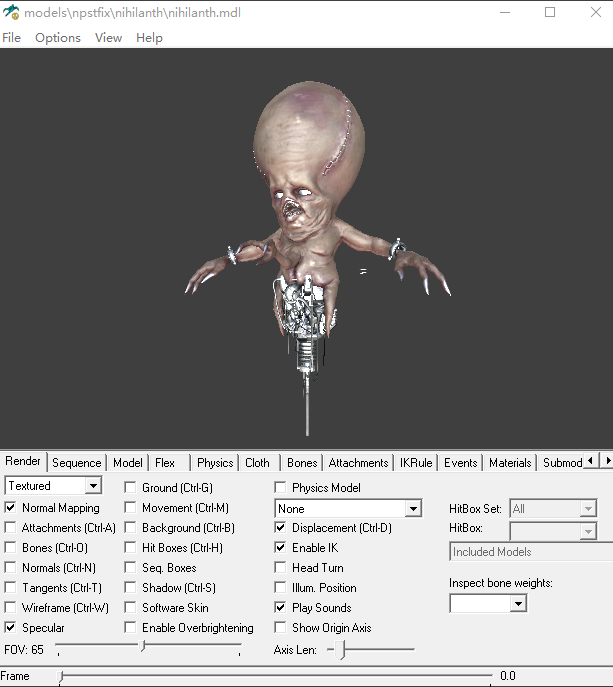Enable Wireframe (Ctrl-W) checkbox
The image size is (613, 687).
11,607
